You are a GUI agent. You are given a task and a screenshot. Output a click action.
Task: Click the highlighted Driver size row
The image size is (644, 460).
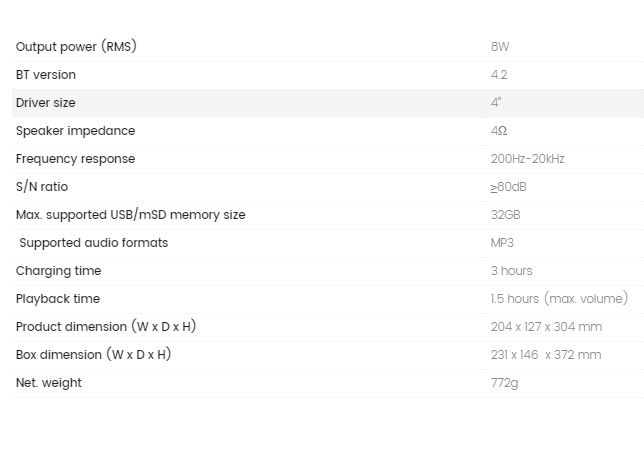pos(328,103)
